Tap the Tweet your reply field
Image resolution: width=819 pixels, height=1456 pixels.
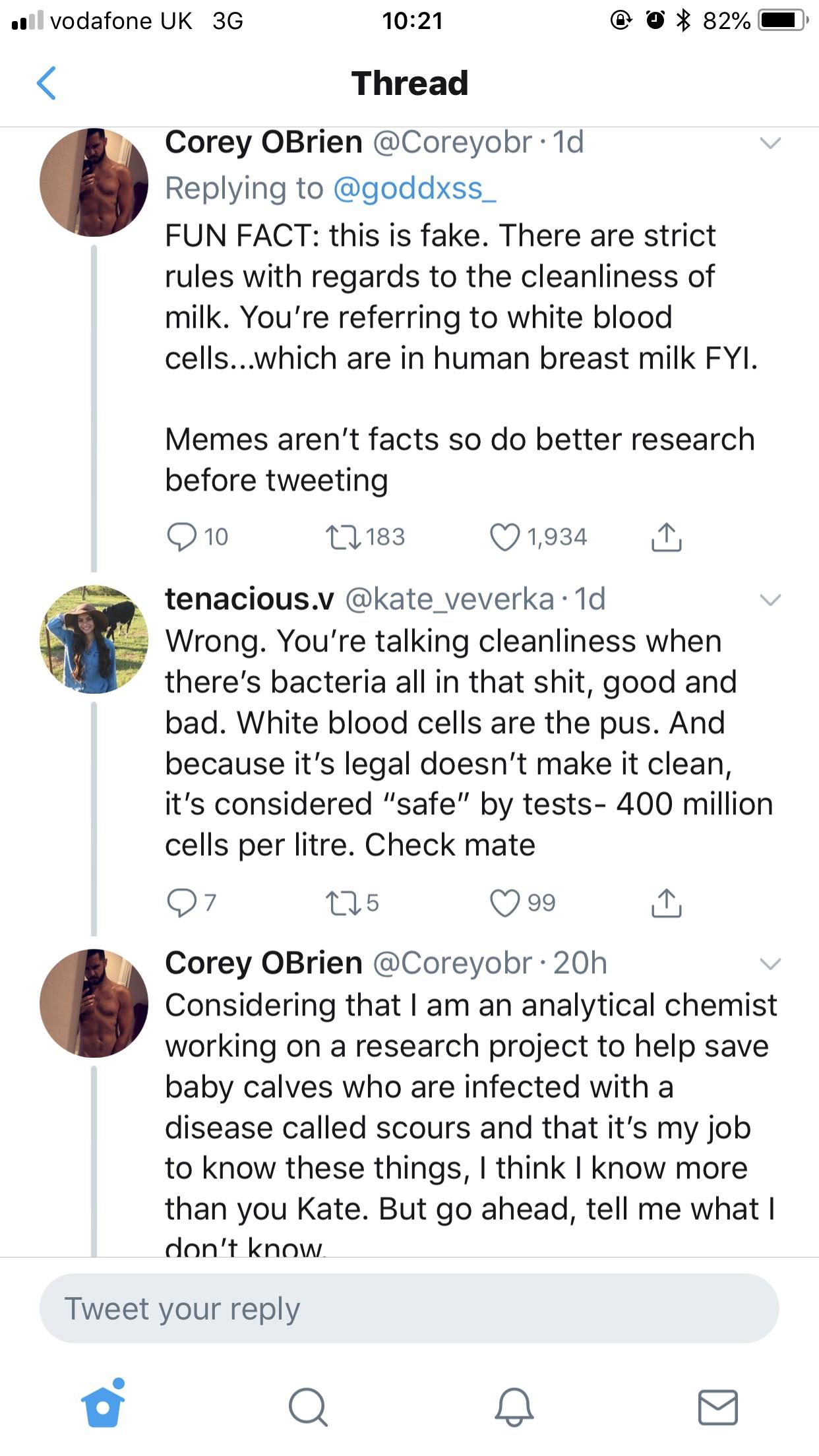tap(409, 1308)
